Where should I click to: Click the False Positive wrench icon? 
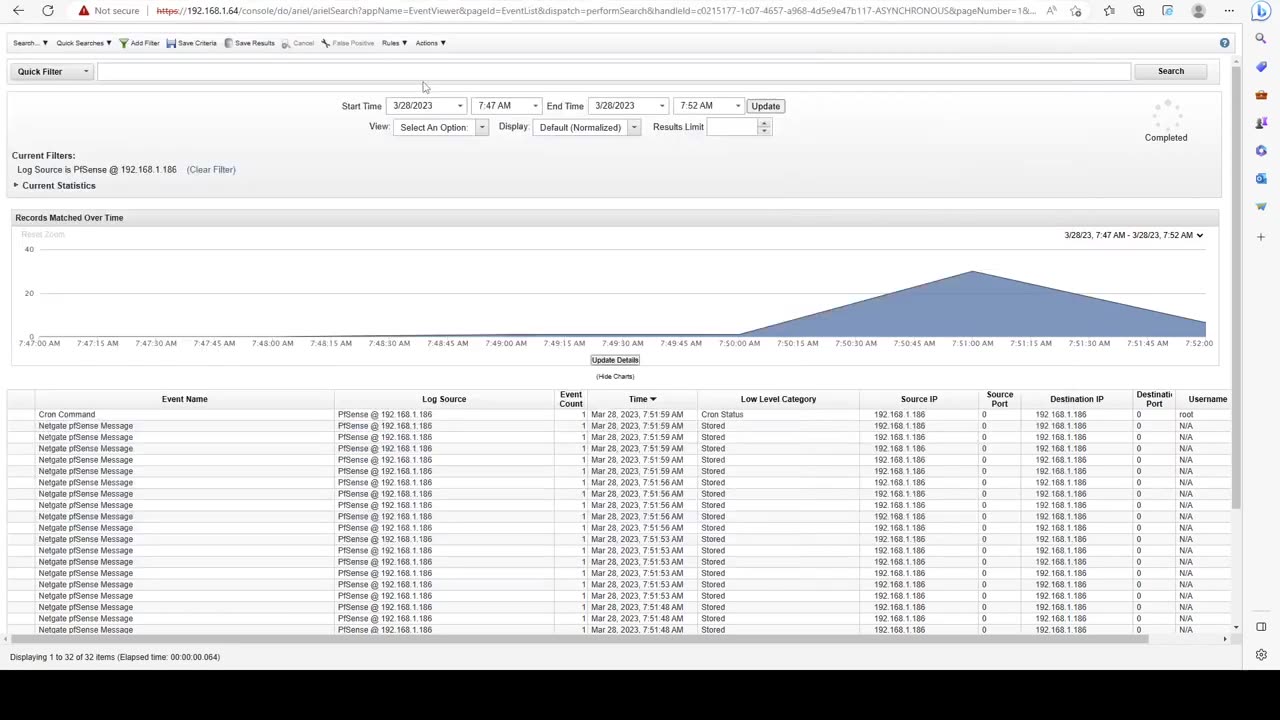point(326,43)
